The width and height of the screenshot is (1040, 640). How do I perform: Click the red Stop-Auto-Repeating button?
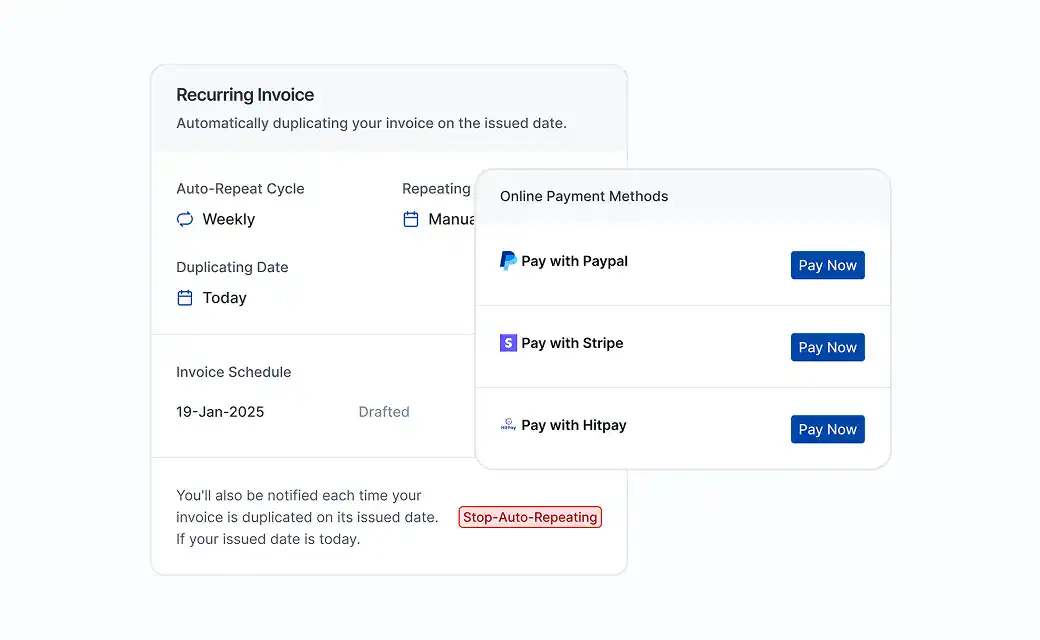(x=530, y=517)
